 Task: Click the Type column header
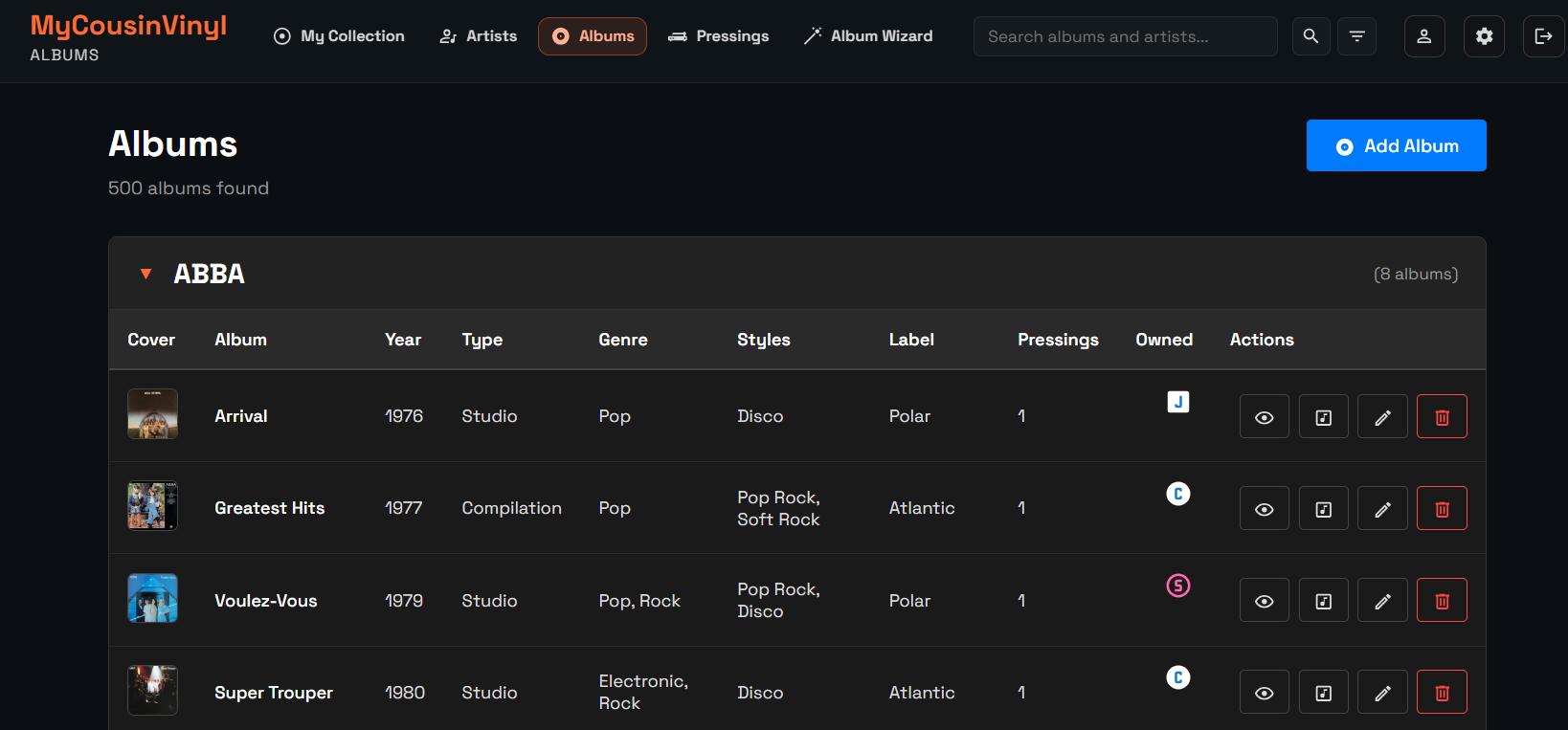(482, 340)
